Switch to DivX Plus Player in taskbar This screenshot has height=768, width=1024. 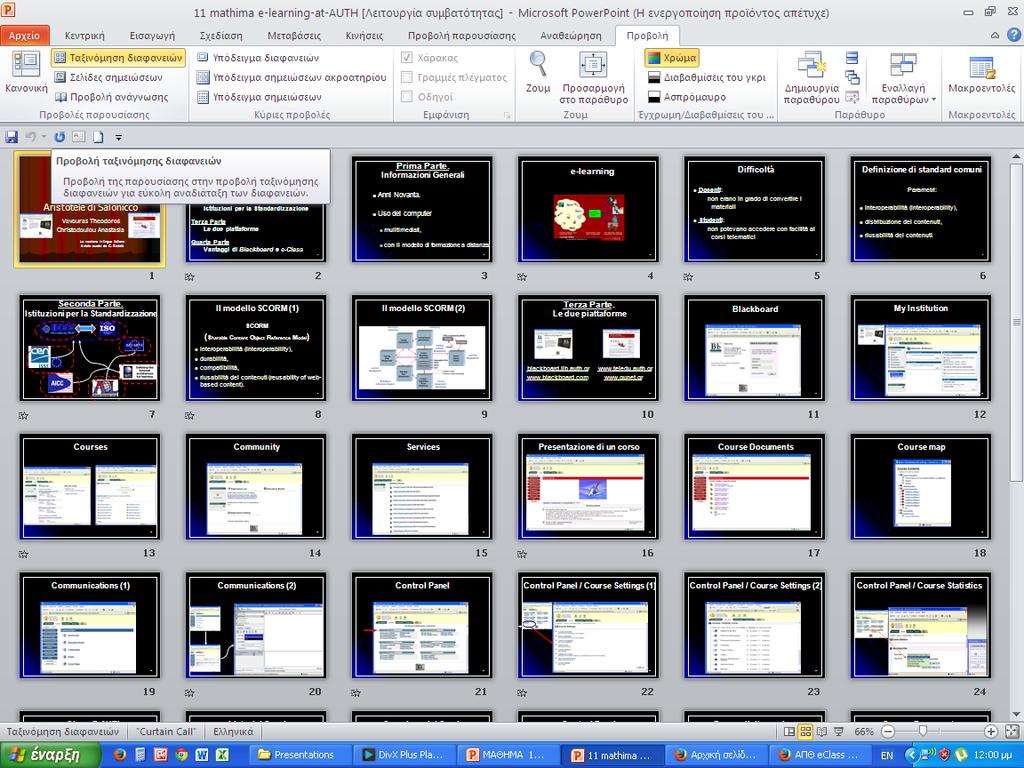point(404,755)
